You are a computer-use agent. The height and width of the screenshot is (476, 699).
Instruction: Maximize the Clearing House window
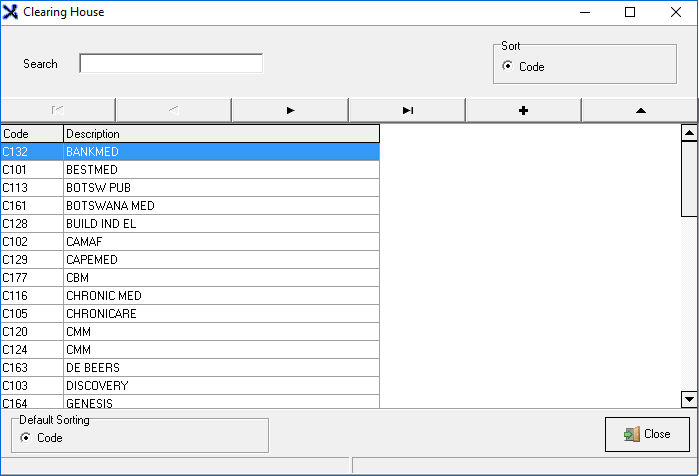pos(630,12)
